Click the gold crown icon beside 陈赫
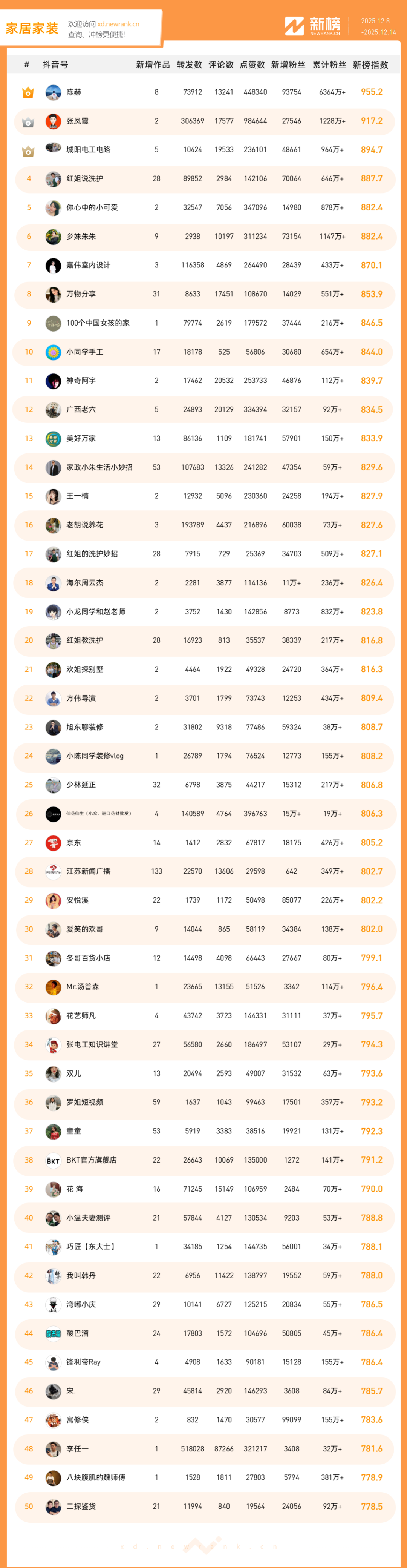 (28, 92)
